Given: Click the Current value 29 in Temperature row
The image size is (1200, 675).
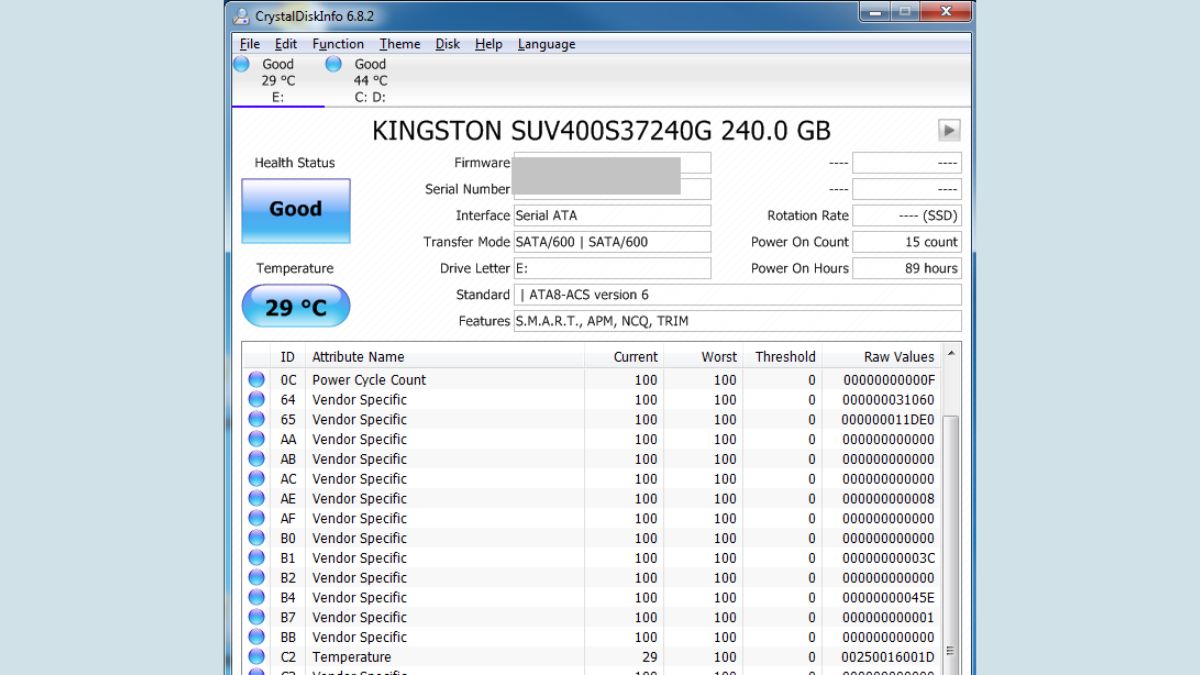Looking at the screenshot, I should [649, 657].
